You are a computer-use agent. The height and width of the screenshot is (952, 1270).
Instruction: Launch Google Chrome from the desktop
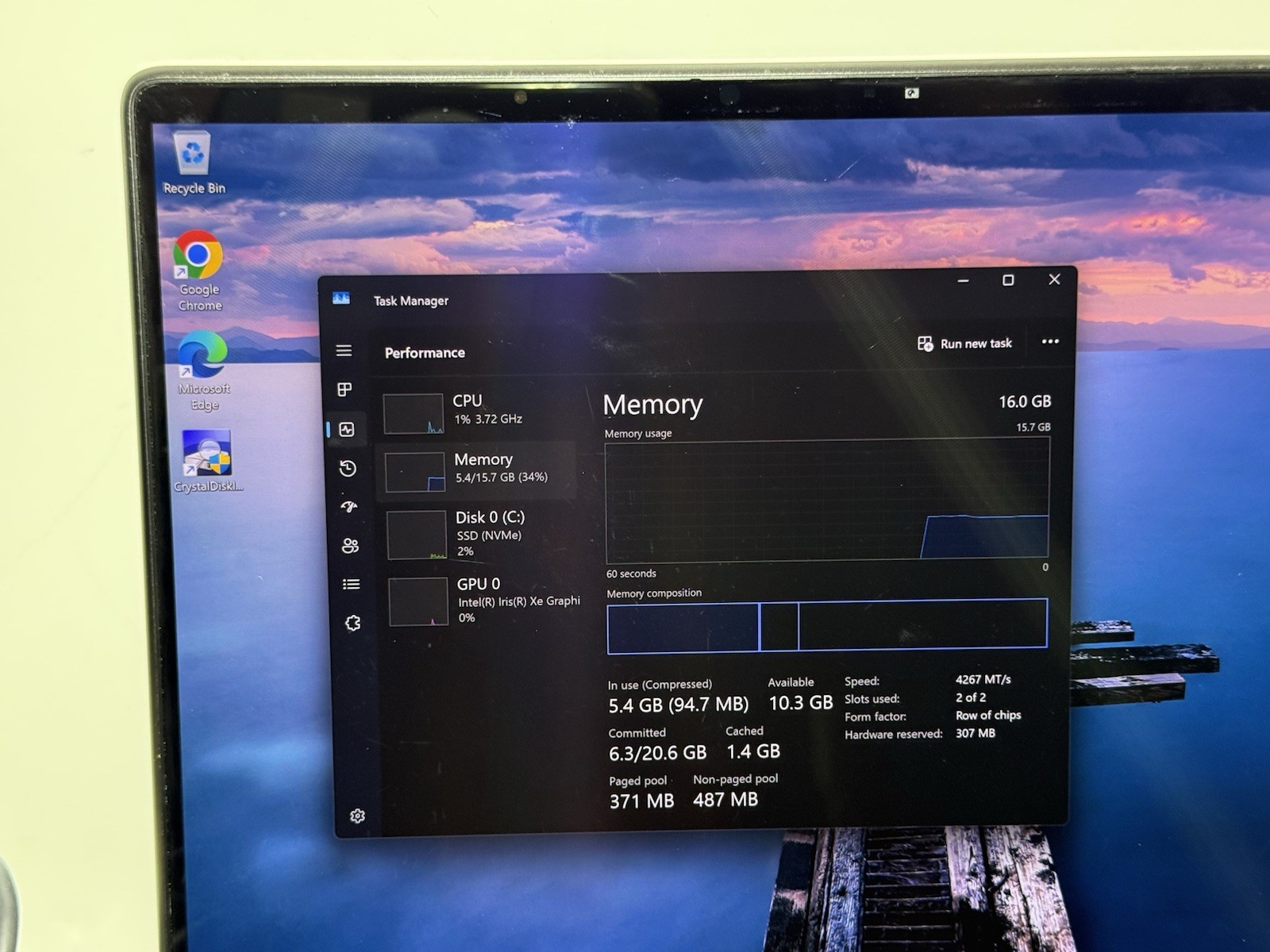pyautogui.click(x=198, y=271)
